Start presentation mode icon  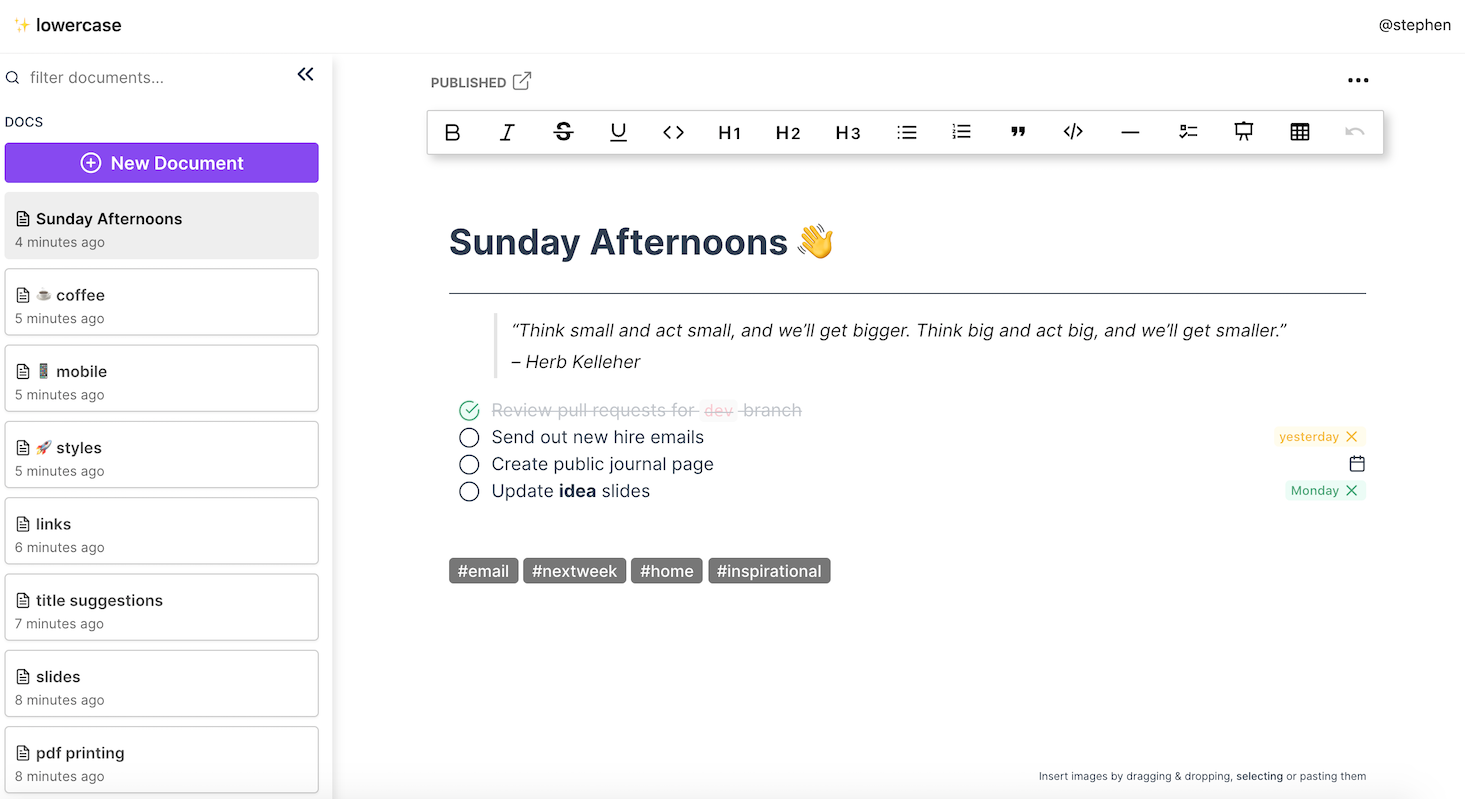[x=1244, y=132]
